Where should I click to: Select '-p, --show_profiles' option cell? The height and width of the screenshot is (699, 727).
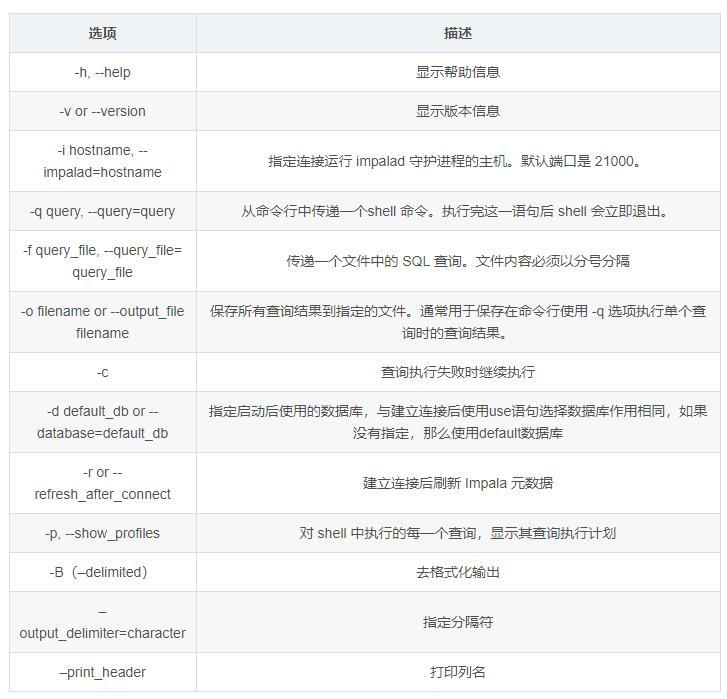point(102,533)
